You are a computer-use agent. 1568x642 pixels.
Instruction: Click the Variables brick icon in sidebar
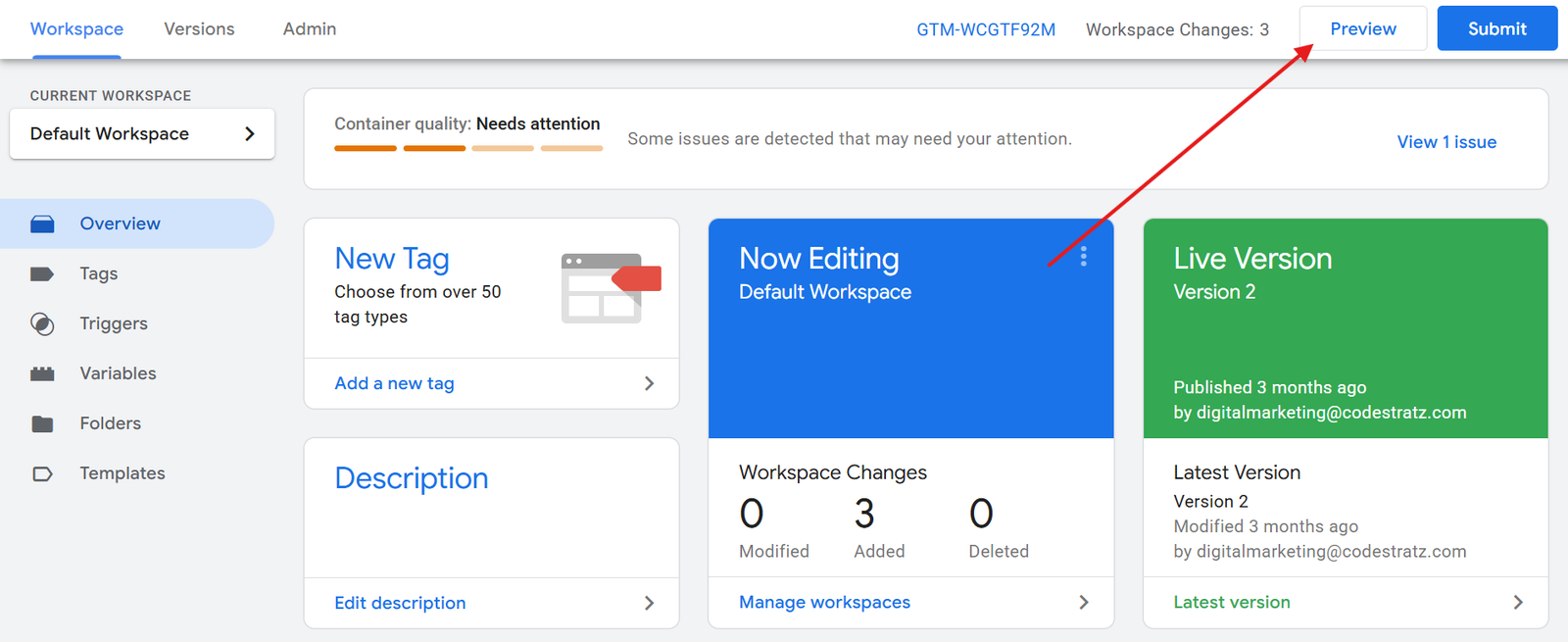(42, 374)
